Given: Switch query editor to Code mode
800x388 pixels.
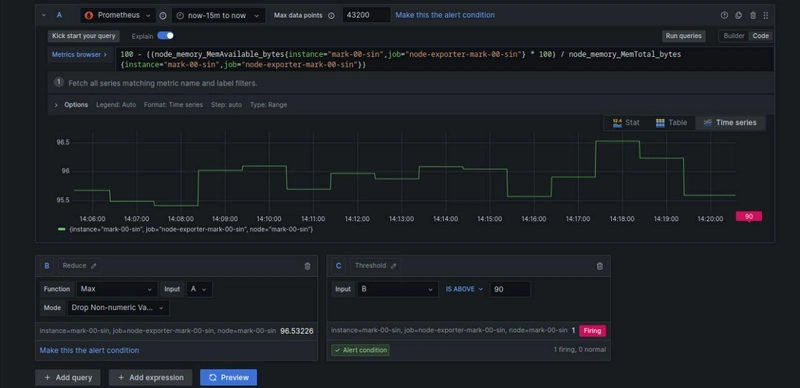Looking at the screenshot, I should (x=761, y=36).
